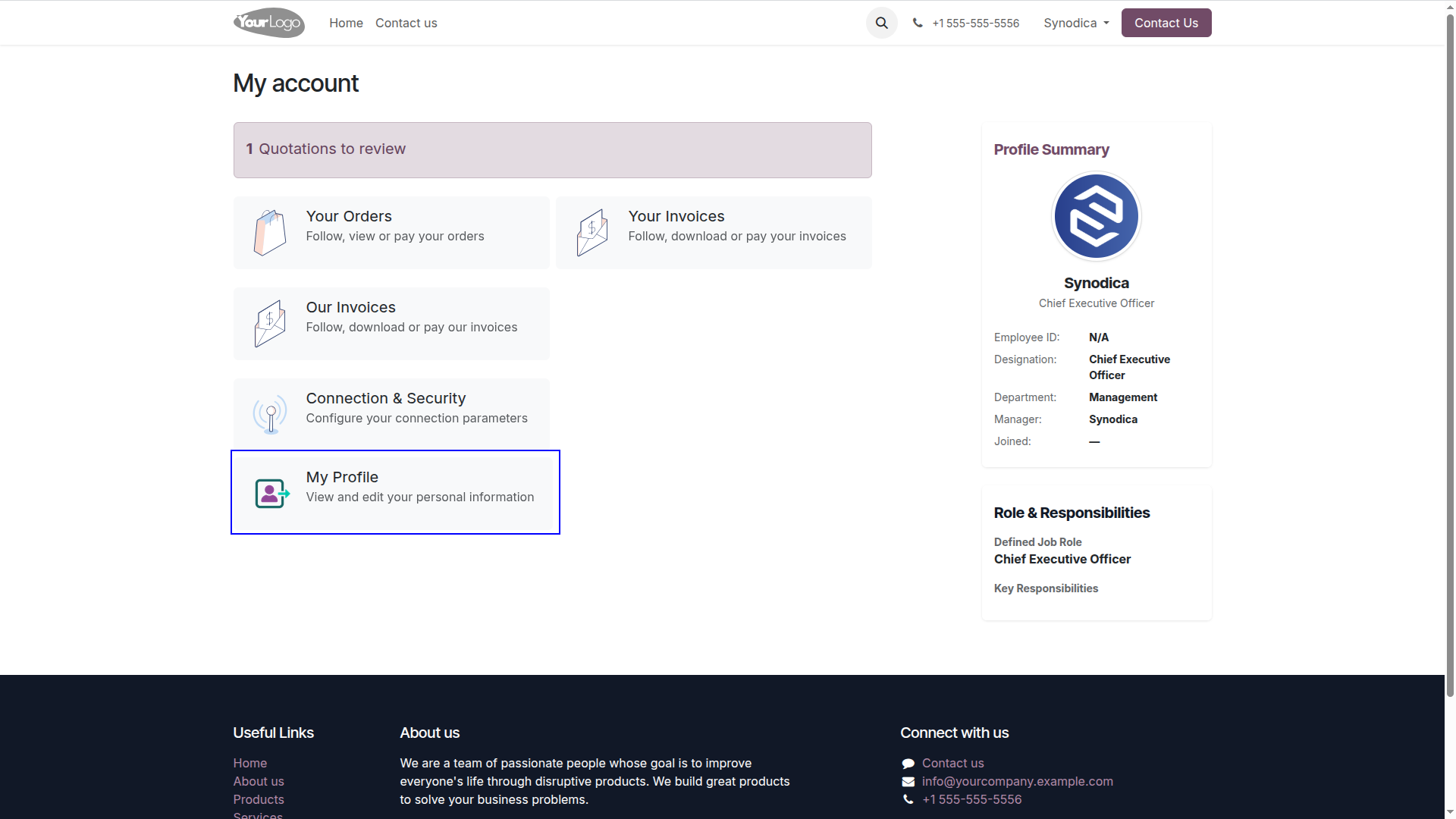Click the footer chat bubble icon
1456x819 pixels.
coord(908,764)
